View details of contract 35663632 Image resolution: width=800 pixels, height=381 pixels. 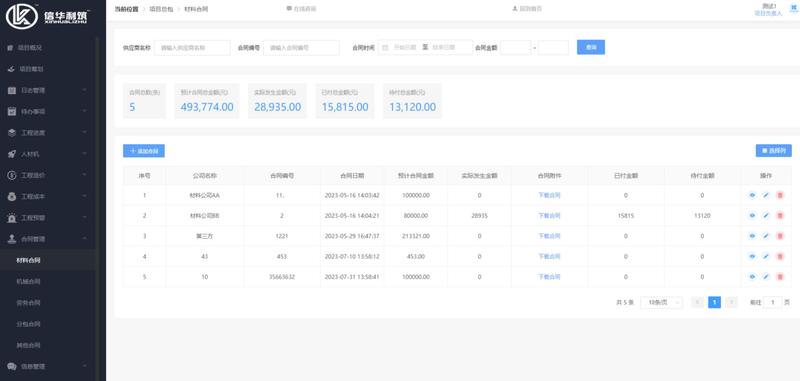tap(752, 276)
